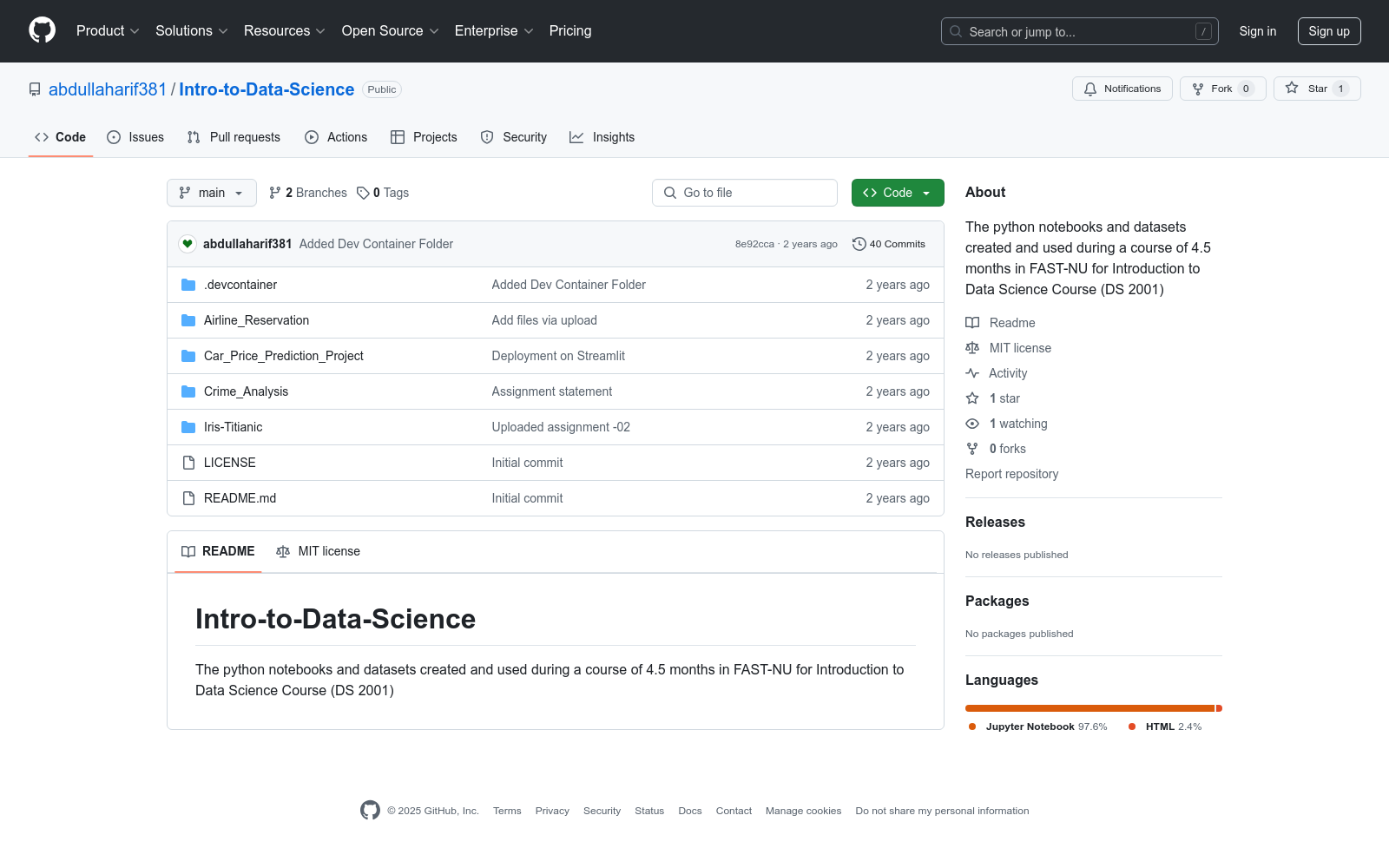Click the orange Jupyter Notebook language bar
Viewport: 1389px width, 868px height.
1089,708
